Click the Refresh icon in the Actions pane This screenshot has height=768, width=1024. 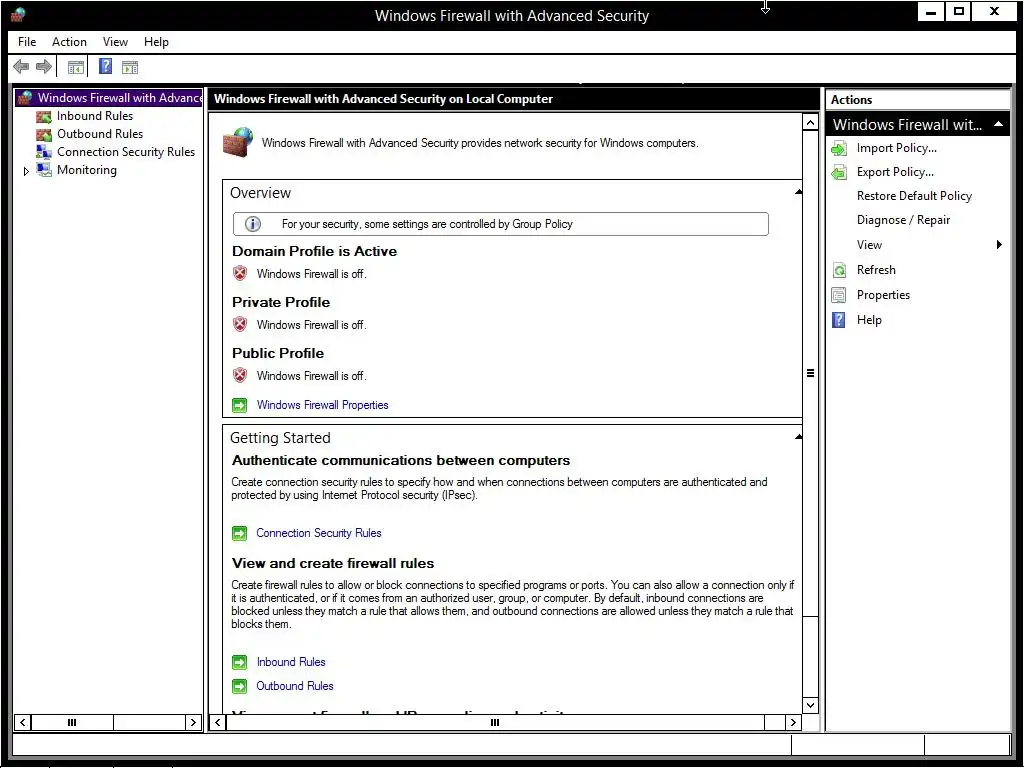pos(839,270)
